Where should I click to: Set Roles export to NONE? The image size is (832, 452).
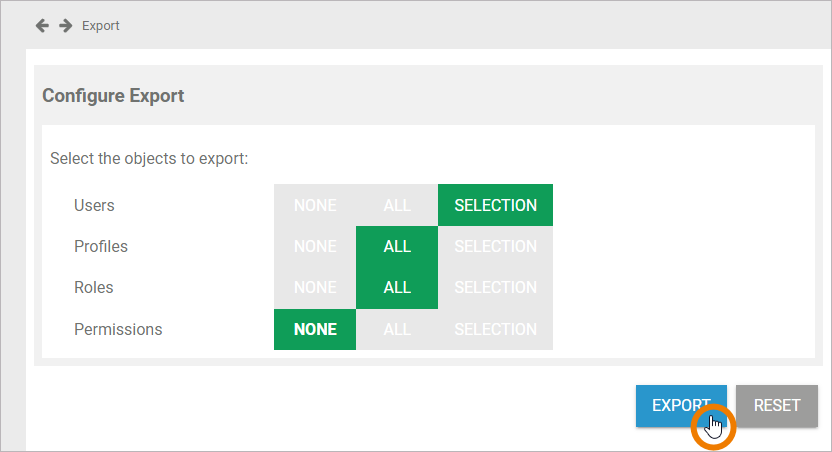point(315,287)
